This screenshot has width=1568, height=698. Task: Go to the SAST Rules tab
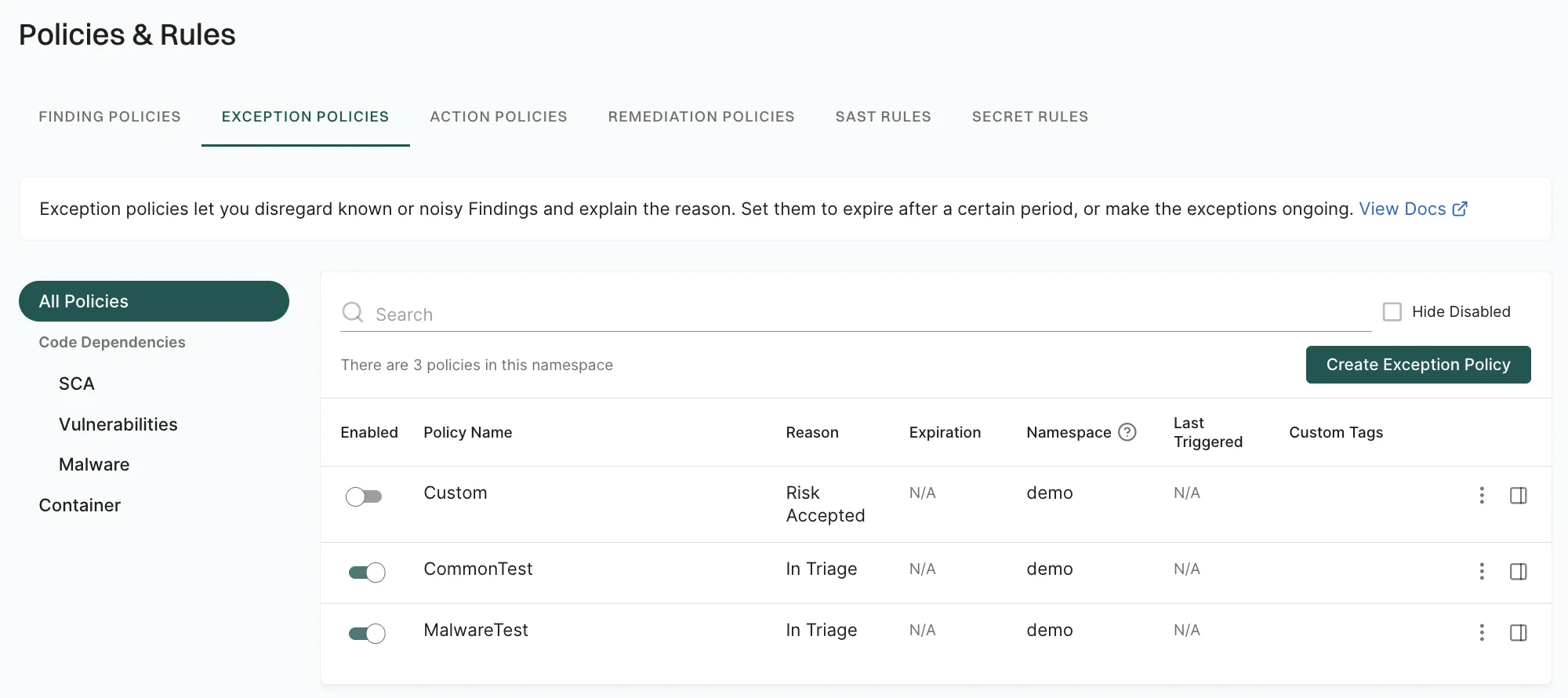[883, 116]
